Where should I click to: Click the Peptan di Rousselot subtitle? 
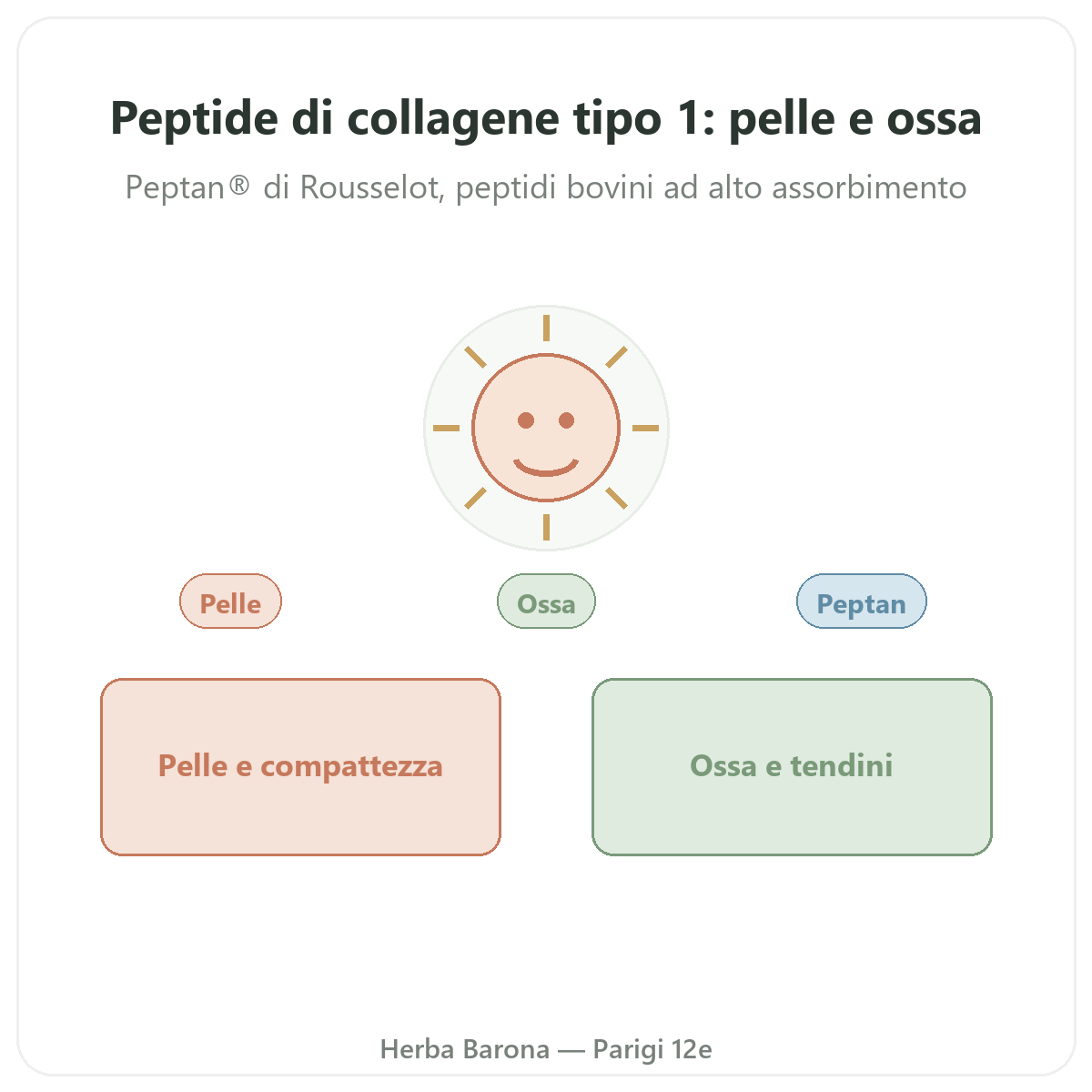click(x=546, y=187)
